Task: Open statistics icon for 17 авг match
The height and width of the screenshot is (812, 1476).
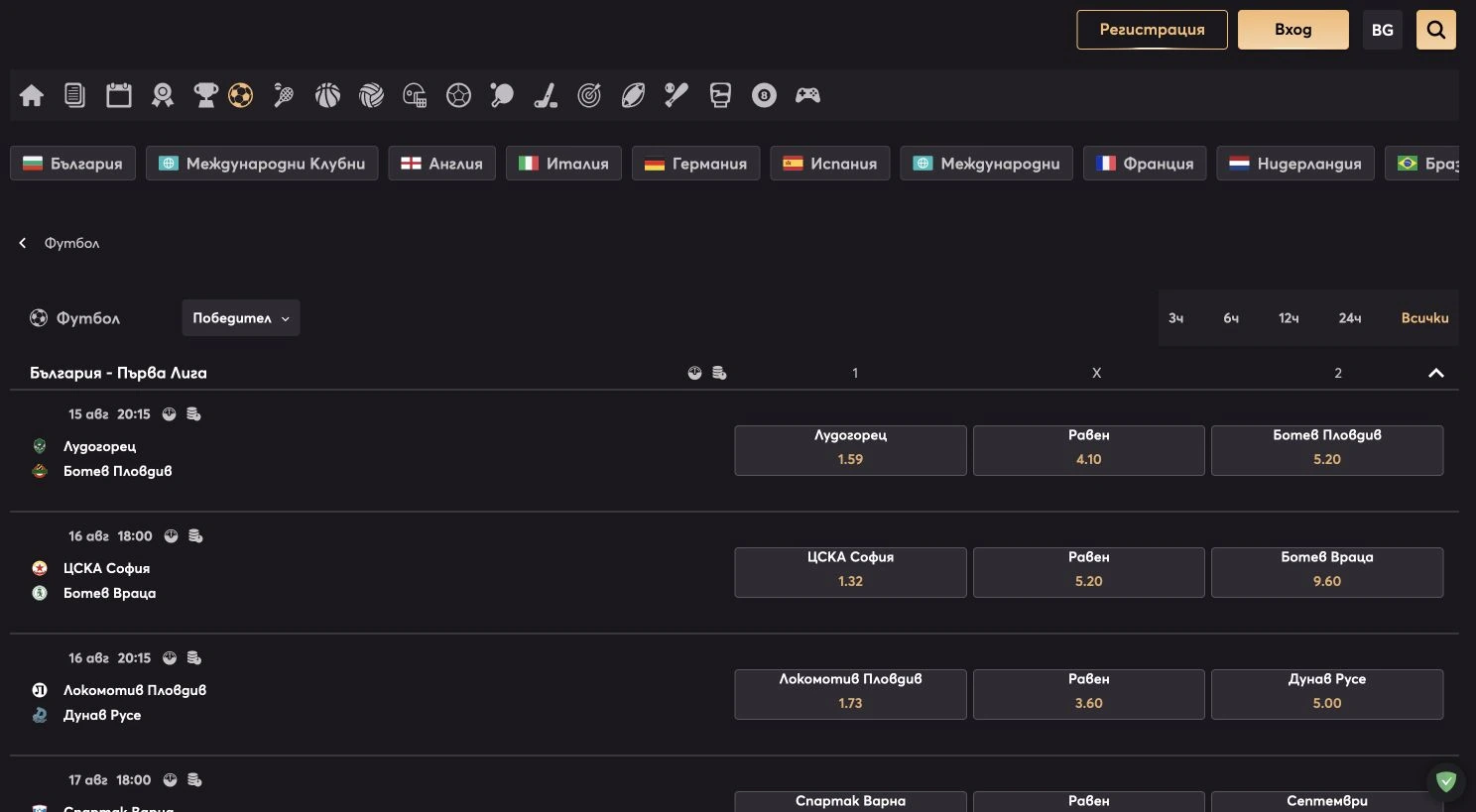Action: pyautogui.click(x=171, y=780)
